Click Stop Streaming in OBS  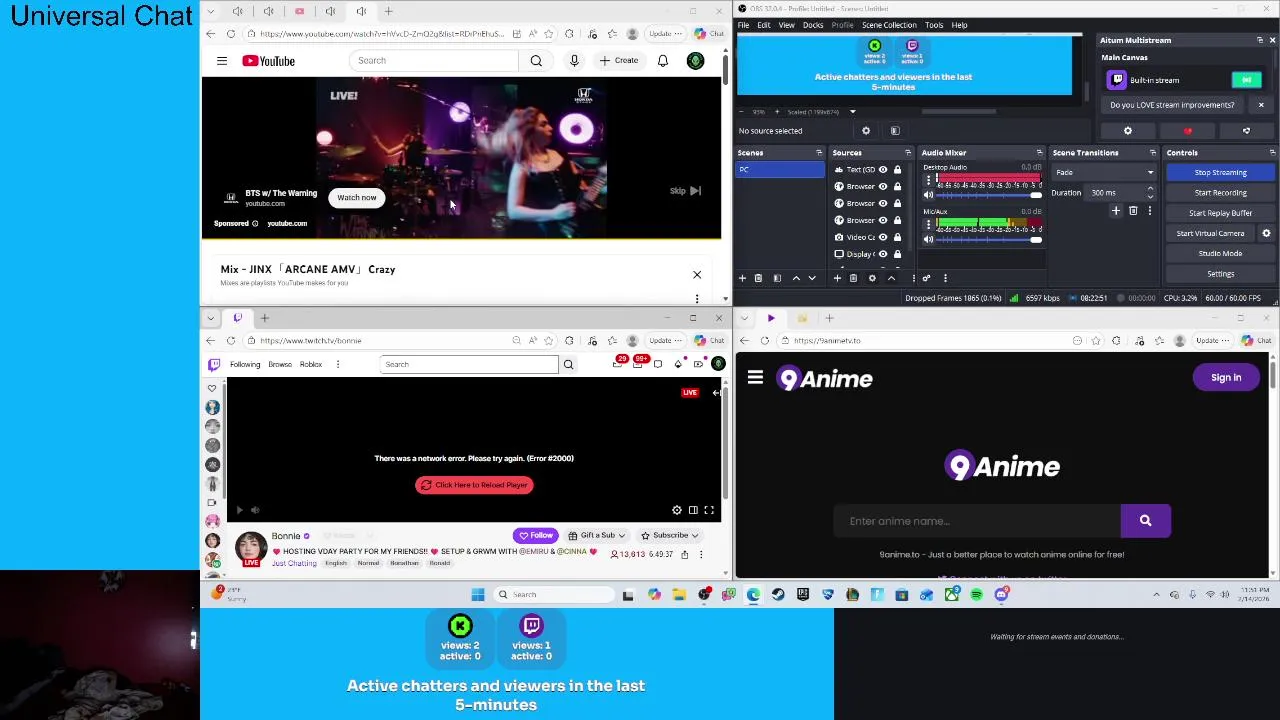(1220, 172)
